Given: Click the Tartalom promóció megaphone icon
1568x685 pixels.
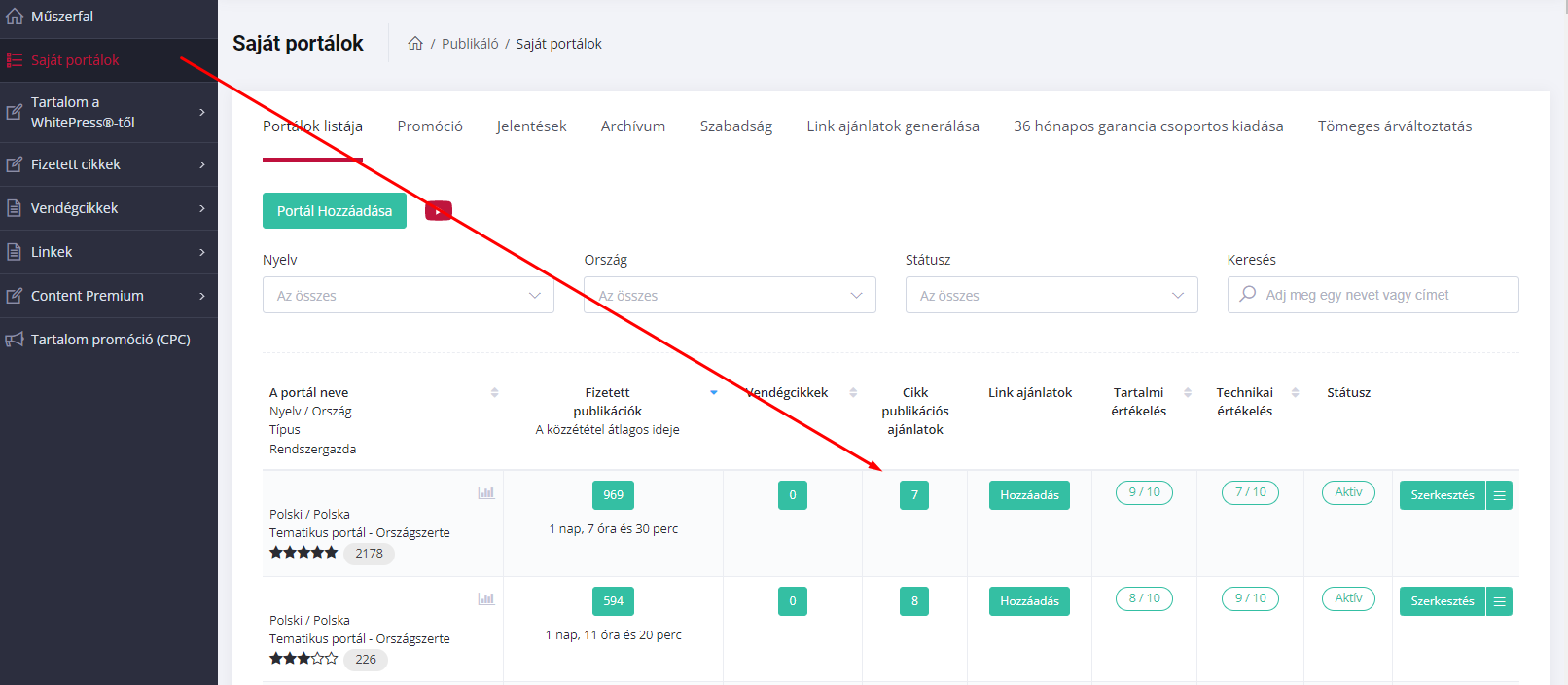Looking at the screenshot, I should 15,340.
